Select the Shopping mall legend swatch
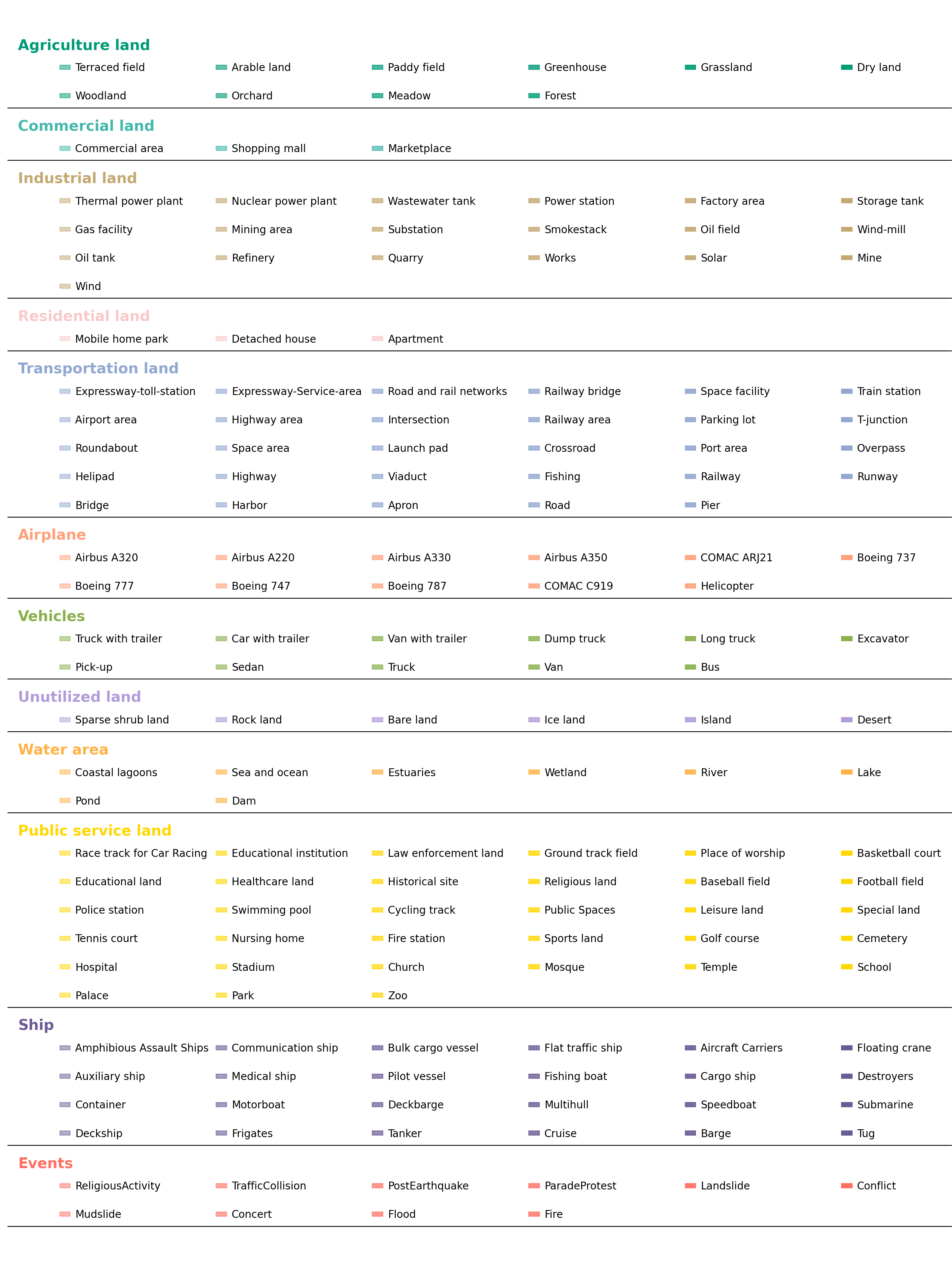This screenshot has height=1281, width=952. (221, 149)
